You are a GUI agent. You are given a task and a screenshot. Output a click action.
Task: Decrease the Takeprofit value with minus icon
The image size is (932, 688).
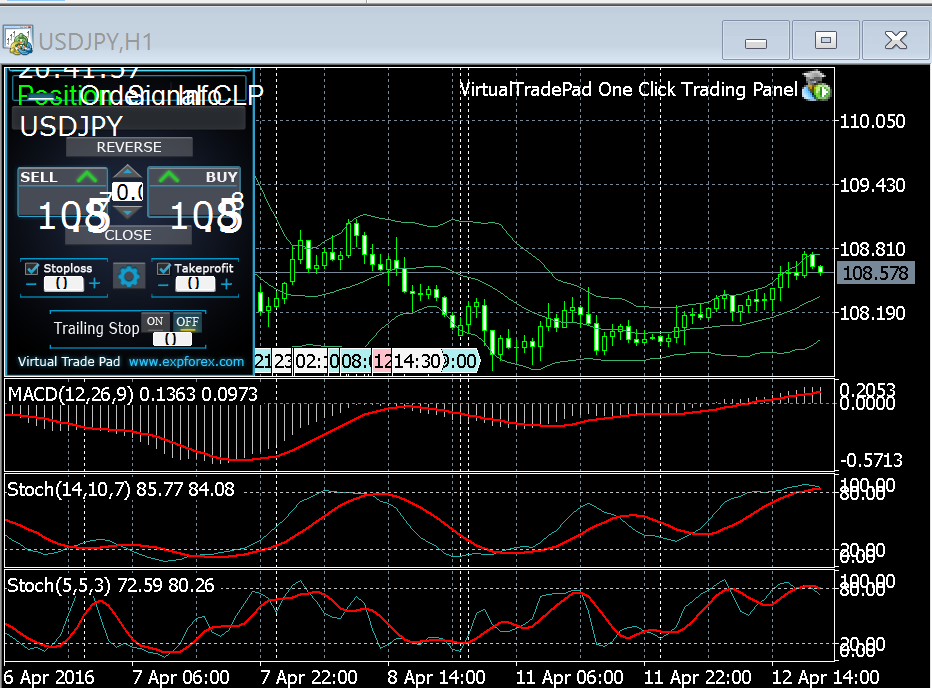(162, 284)
